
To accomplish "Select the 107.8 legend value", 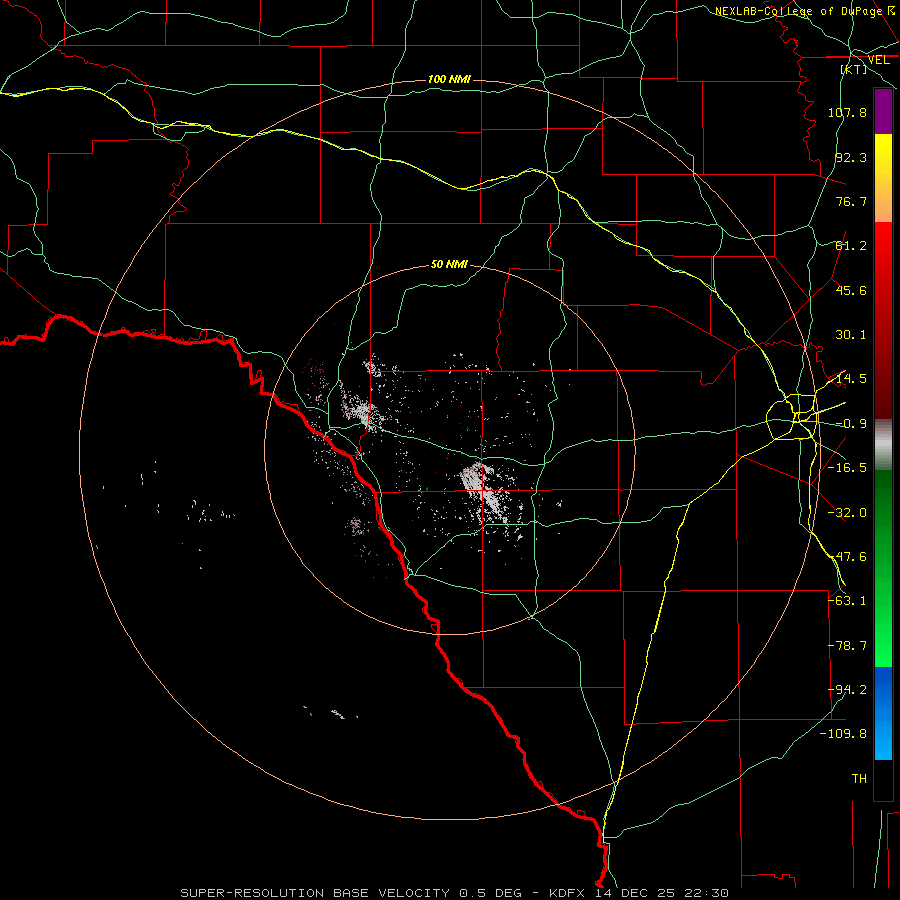I will coord(847,112).
